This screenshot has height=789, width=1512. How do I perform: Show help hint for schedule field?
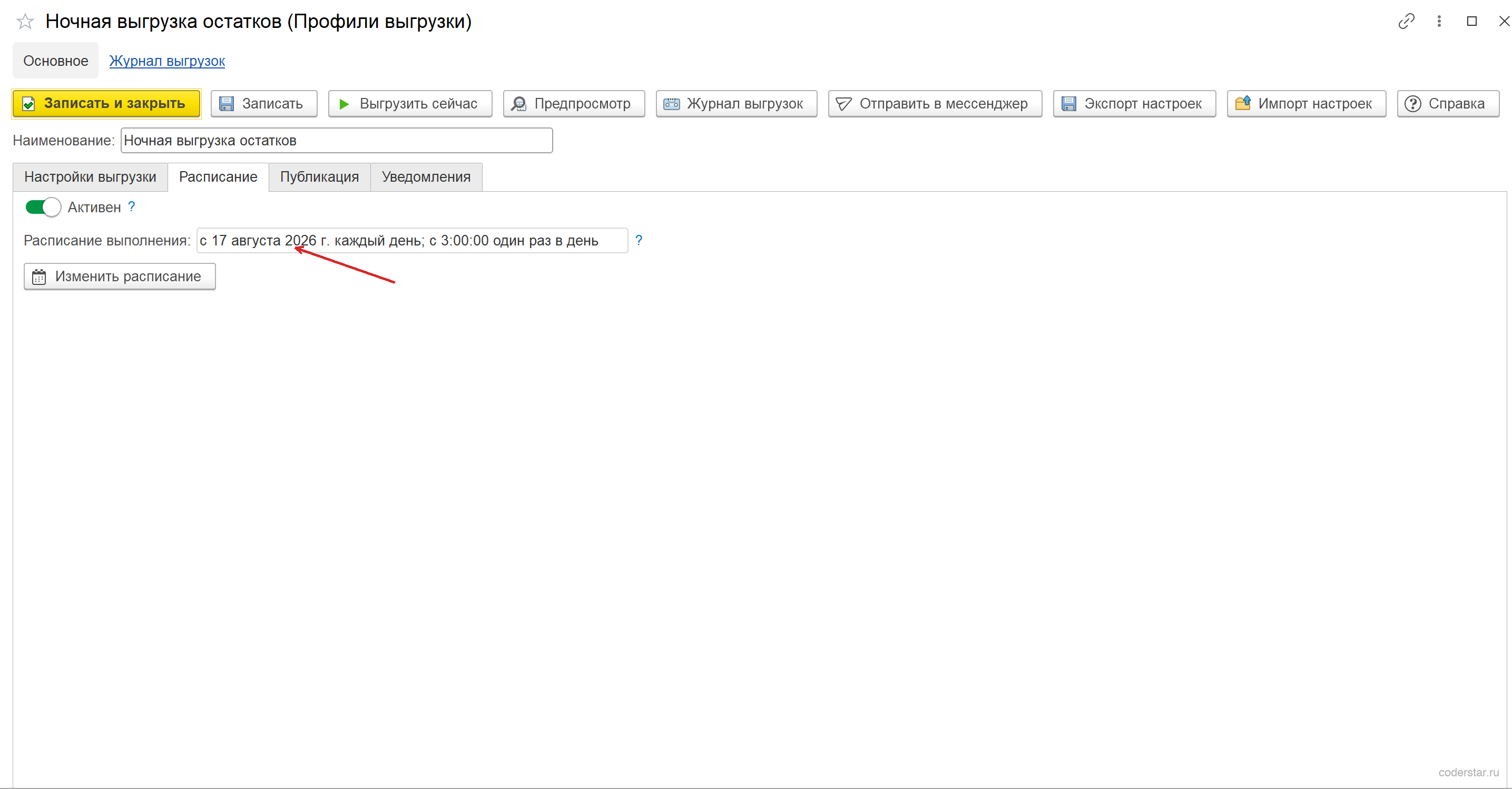pos(639,240)
